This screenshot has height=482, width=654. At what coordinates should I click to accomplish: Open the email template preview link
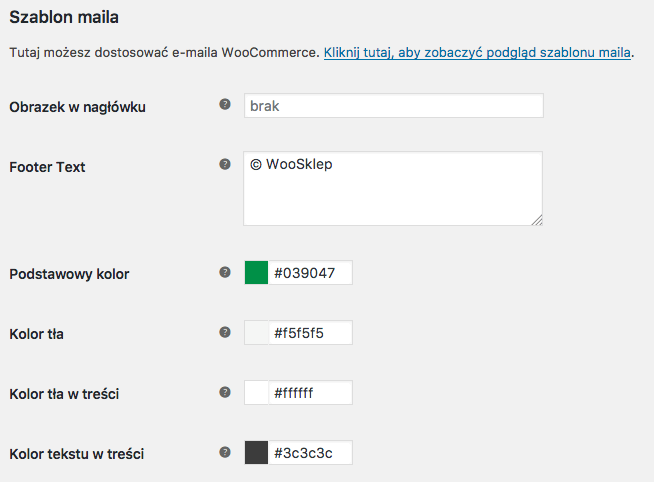(x=477, y=53)
